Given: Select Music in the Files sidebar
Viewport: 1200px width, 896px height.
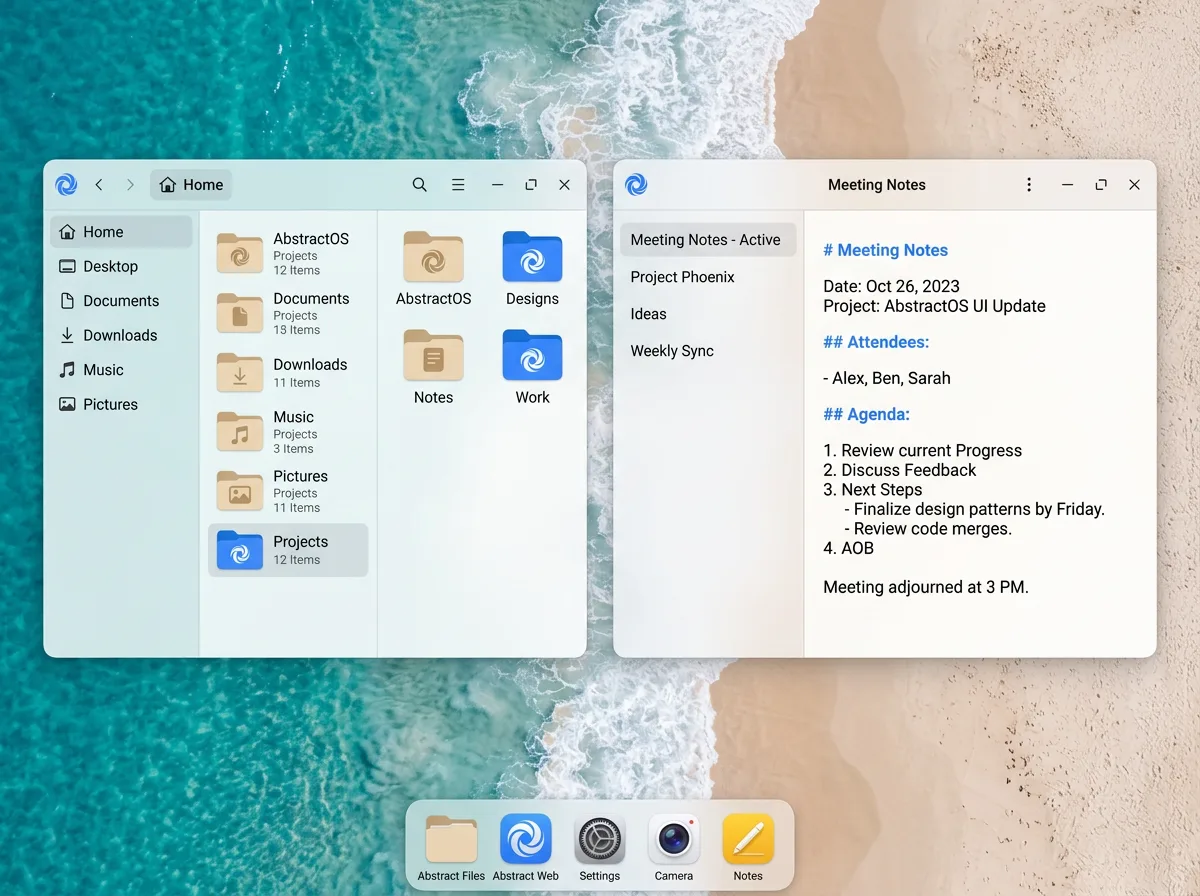Looking at the screenshot, I should pyautogui.click(x=121, y=370).
